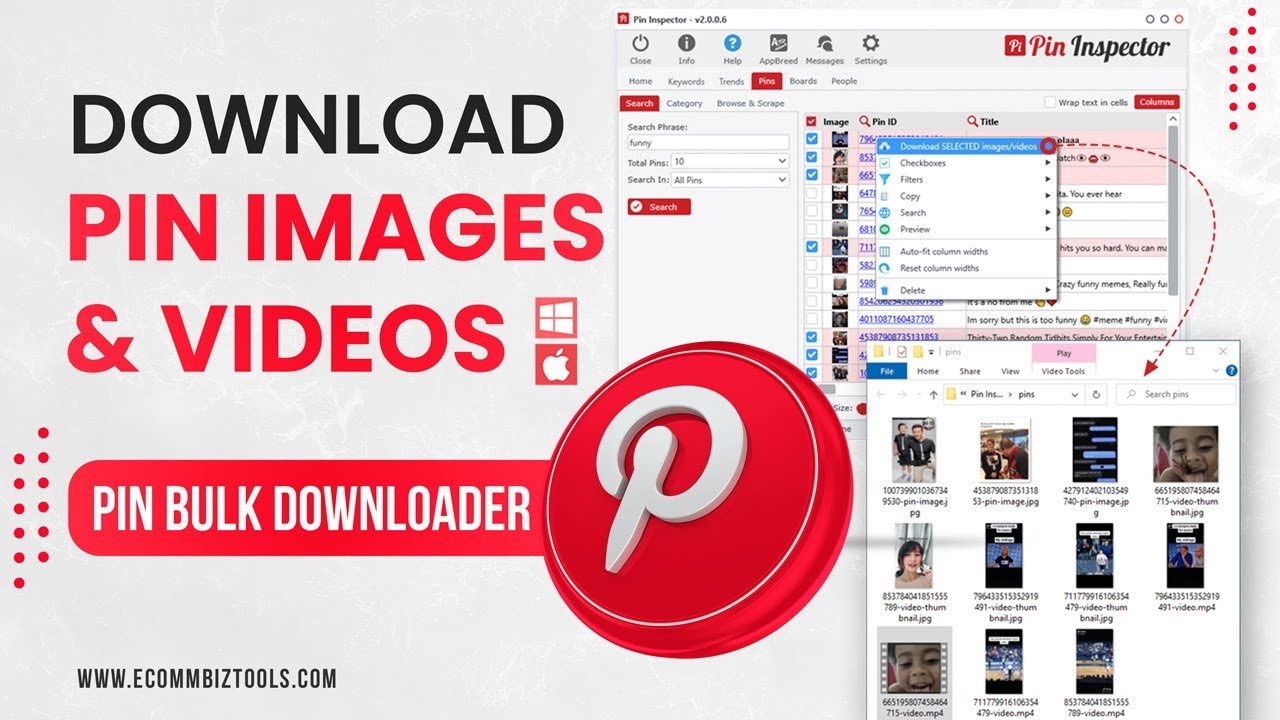The height and width of the screenshot is (720, 1280).
Task: Expand the Explorer address bar history dropdown
Action: point(1077,394)
